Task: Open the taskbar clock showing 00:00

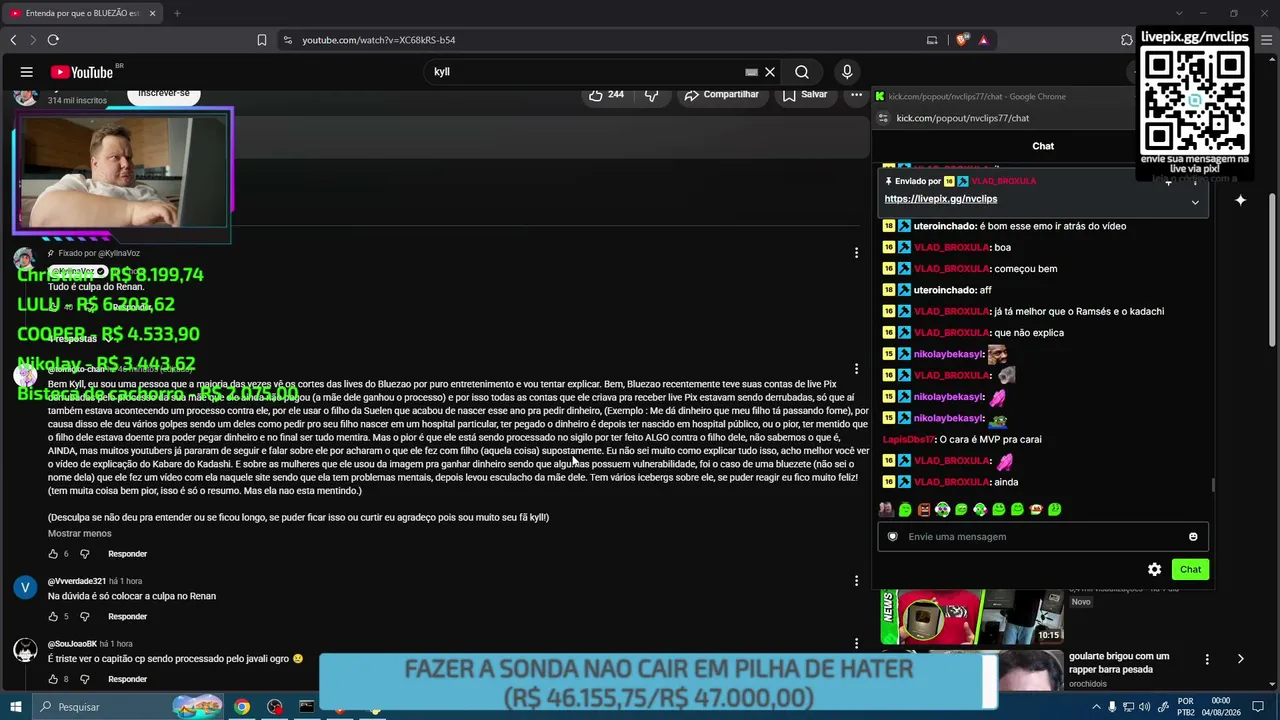Action: coord(1221,707)
